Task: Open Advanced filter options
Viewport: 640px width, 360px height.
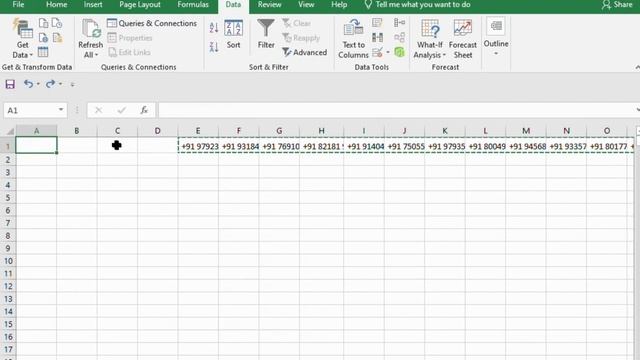Action: pyautogui.click(x=304, y=52)
